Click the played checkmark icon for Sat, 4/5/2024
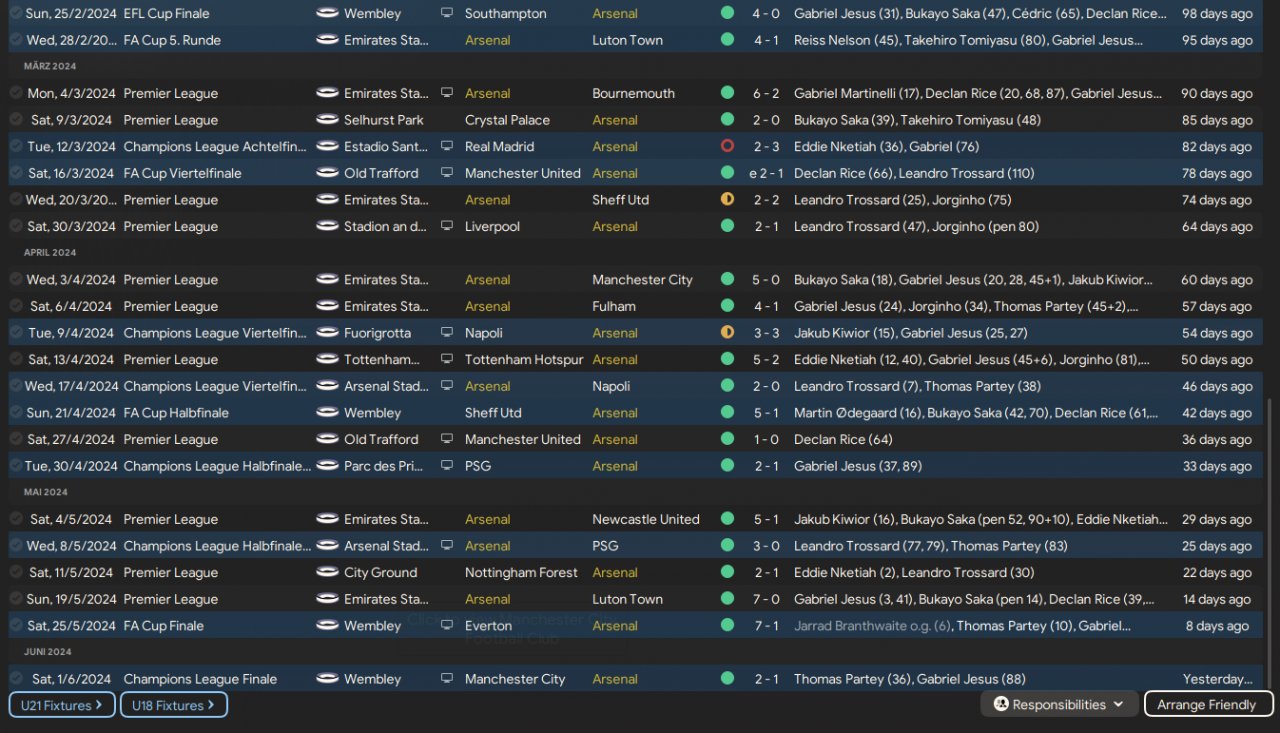1280x733 pixels. point(16,519)
